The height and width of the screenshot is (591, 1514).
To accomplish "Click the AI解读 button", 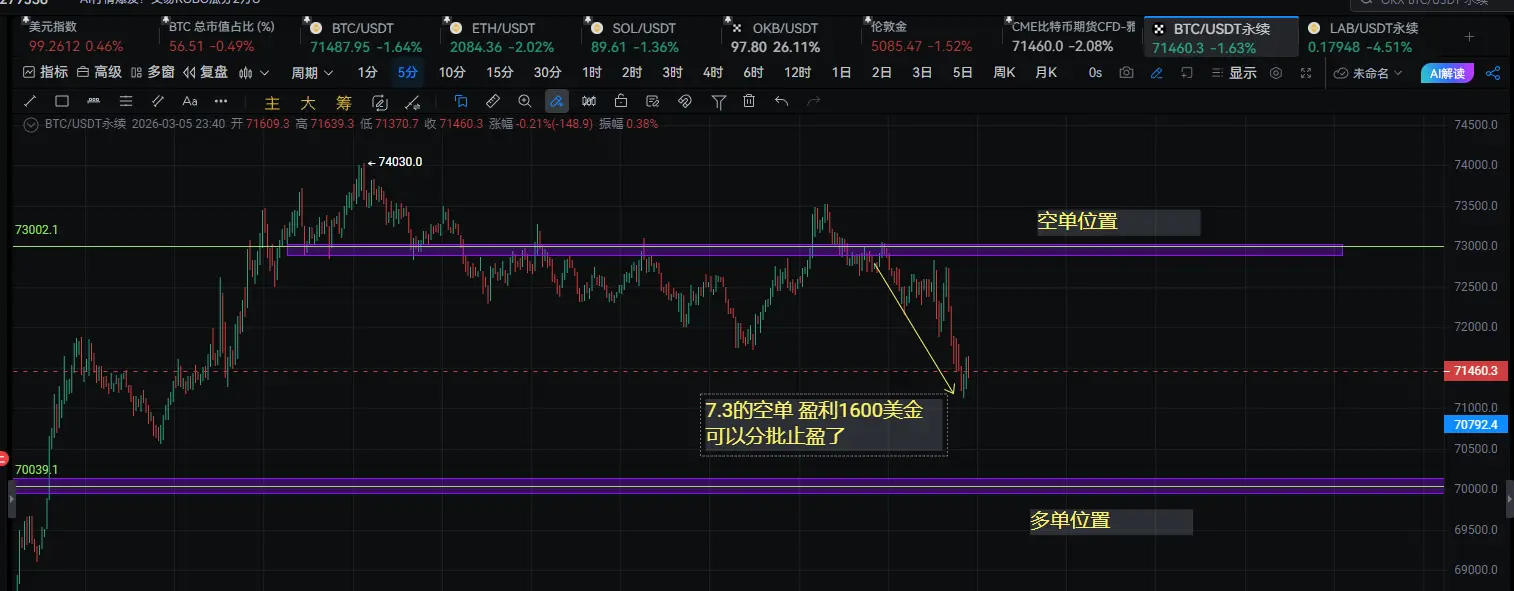I will point(1446,72).
